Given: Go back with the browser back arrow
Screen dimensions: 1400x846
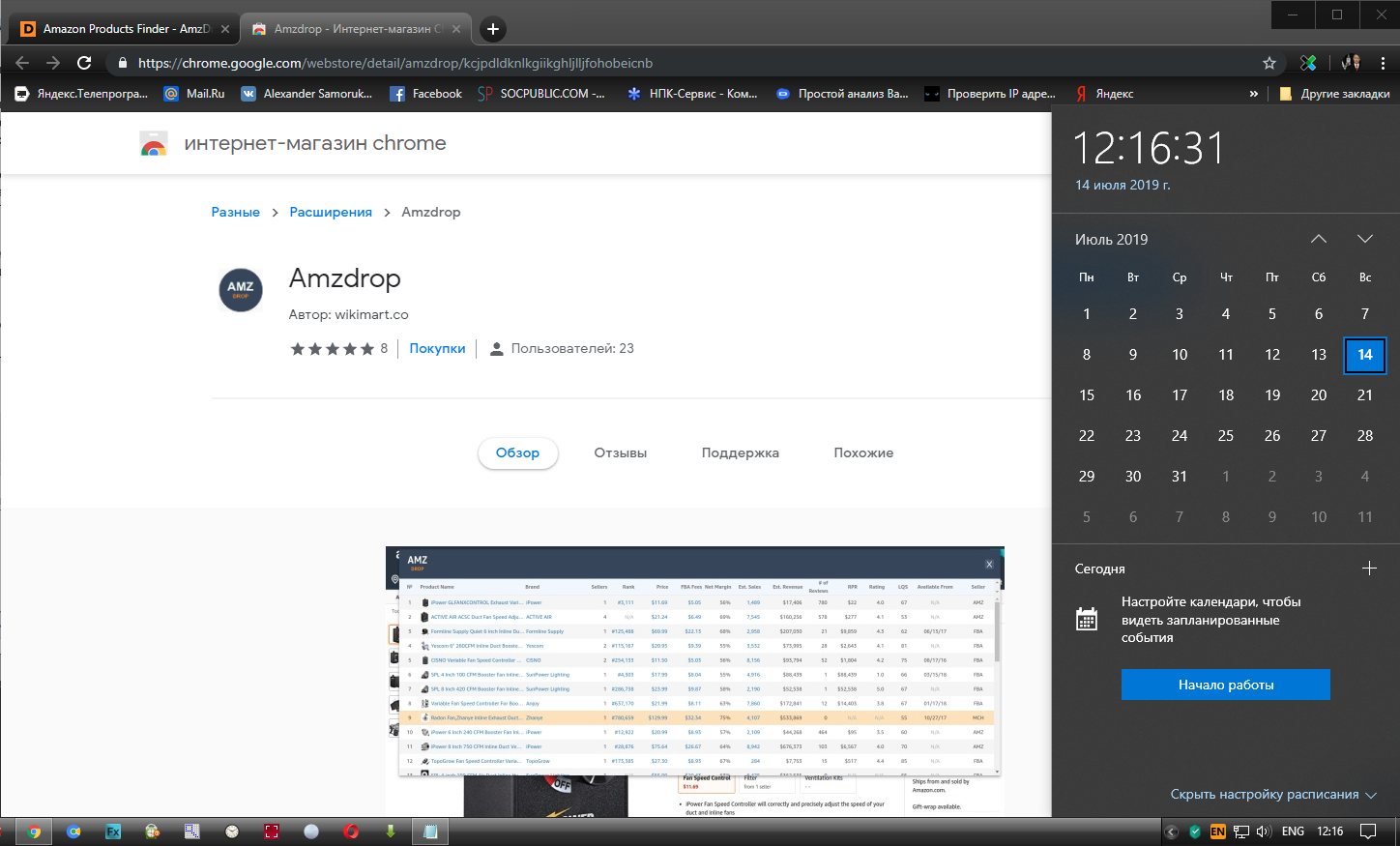Looking at the screenshot, I should [22, 63].
